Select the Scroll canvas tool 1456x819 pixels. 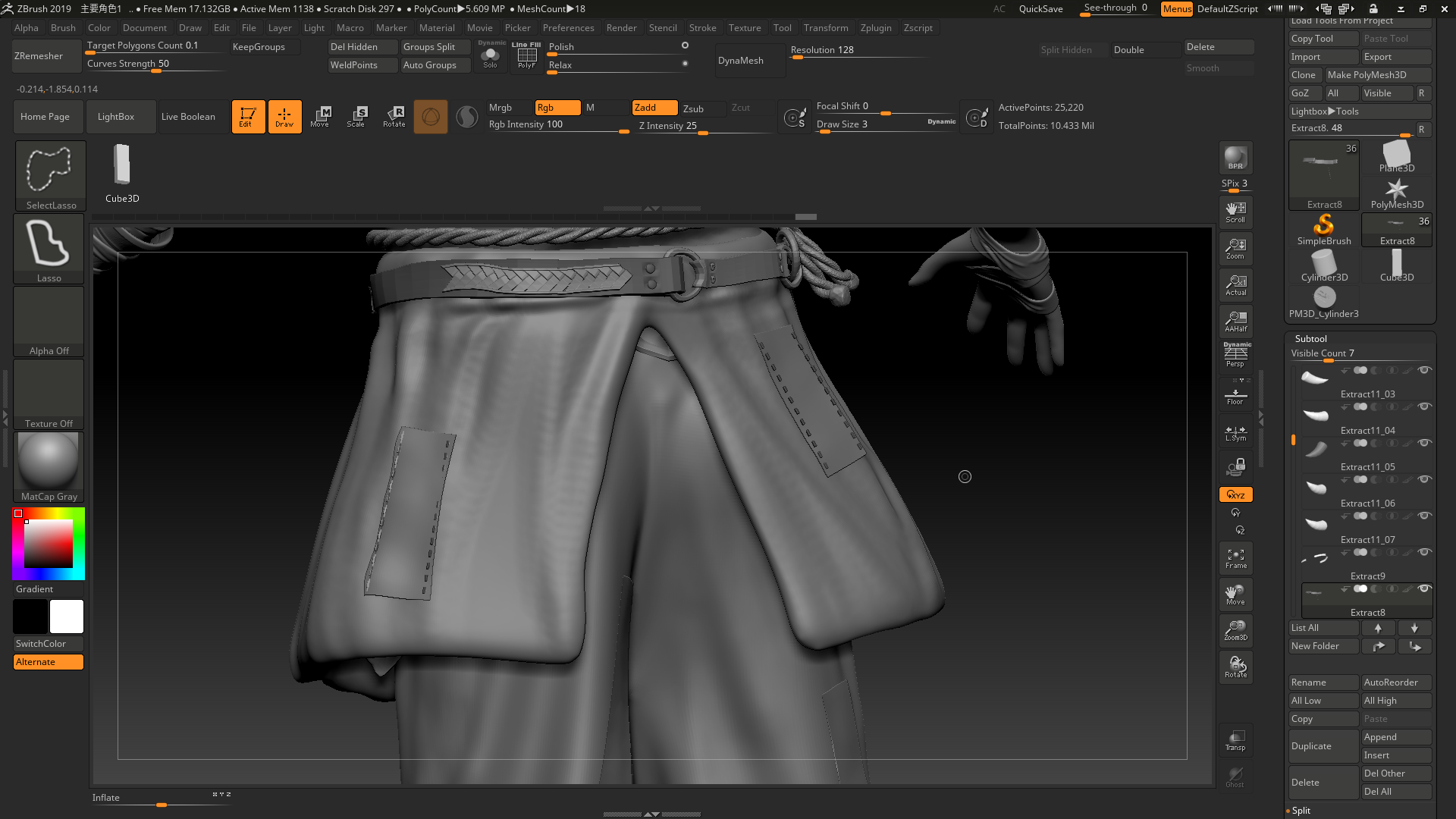click(x=1235, y=212)
